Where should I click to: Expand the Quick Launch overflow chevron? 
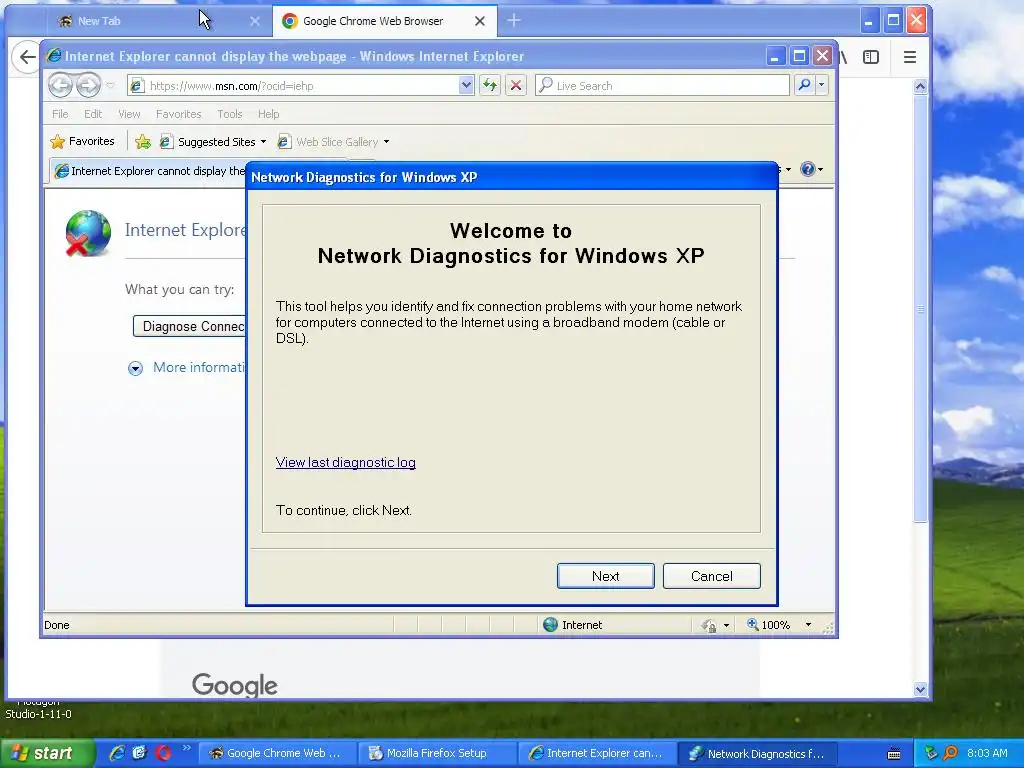(187, 748)
